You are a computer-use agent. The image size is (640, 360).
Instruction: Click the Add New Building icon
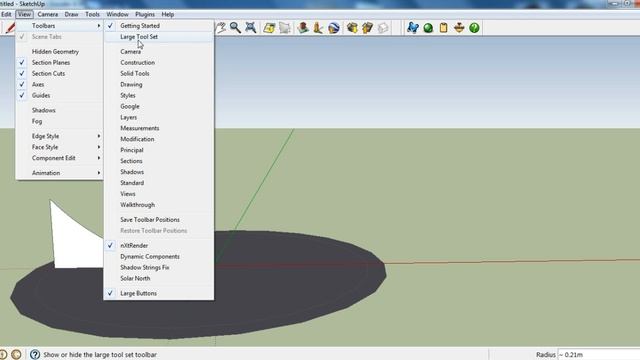coord(303,28)
